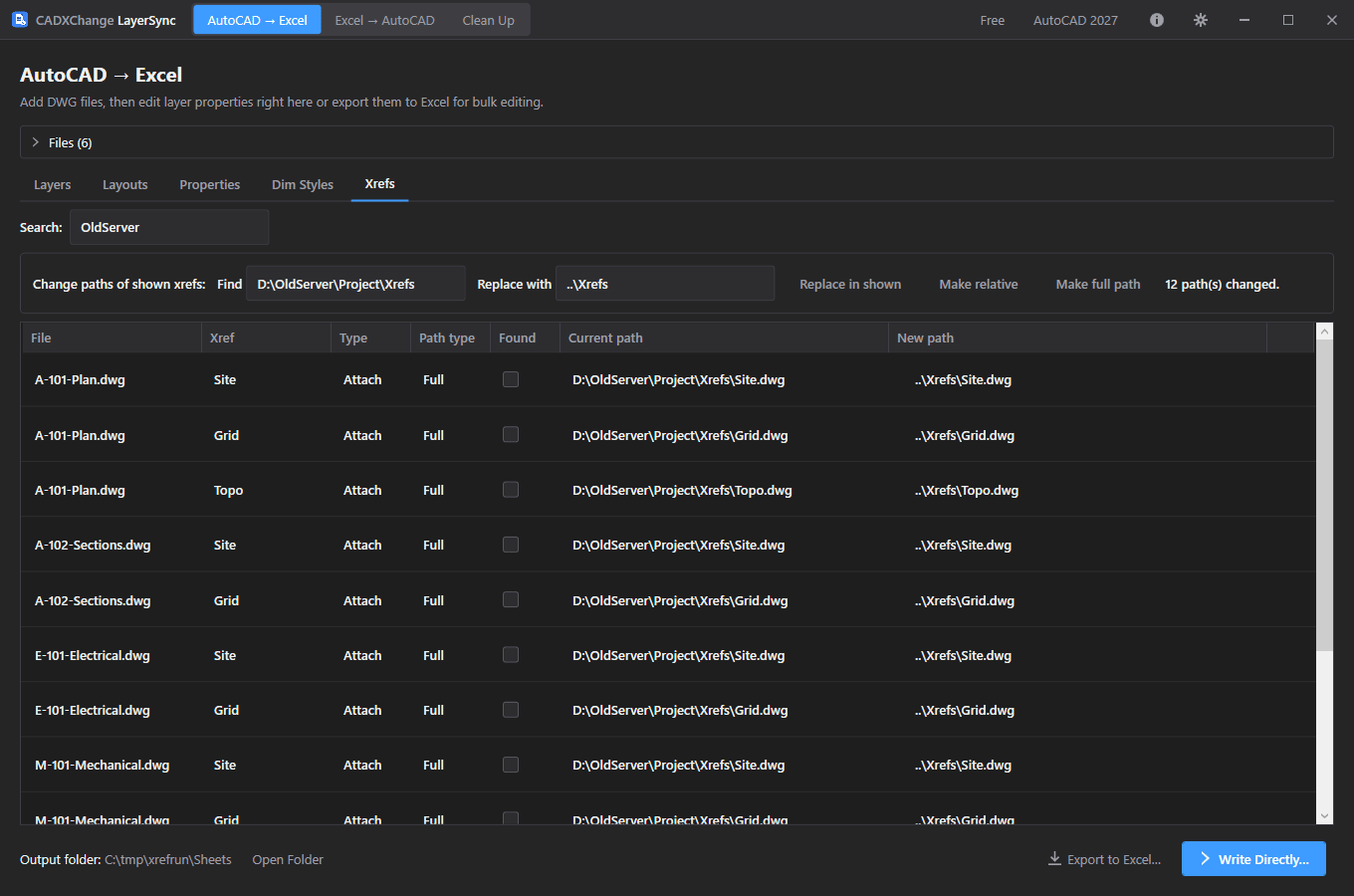
Task: Select the Properties tab
Action: [x=209, y=184]
